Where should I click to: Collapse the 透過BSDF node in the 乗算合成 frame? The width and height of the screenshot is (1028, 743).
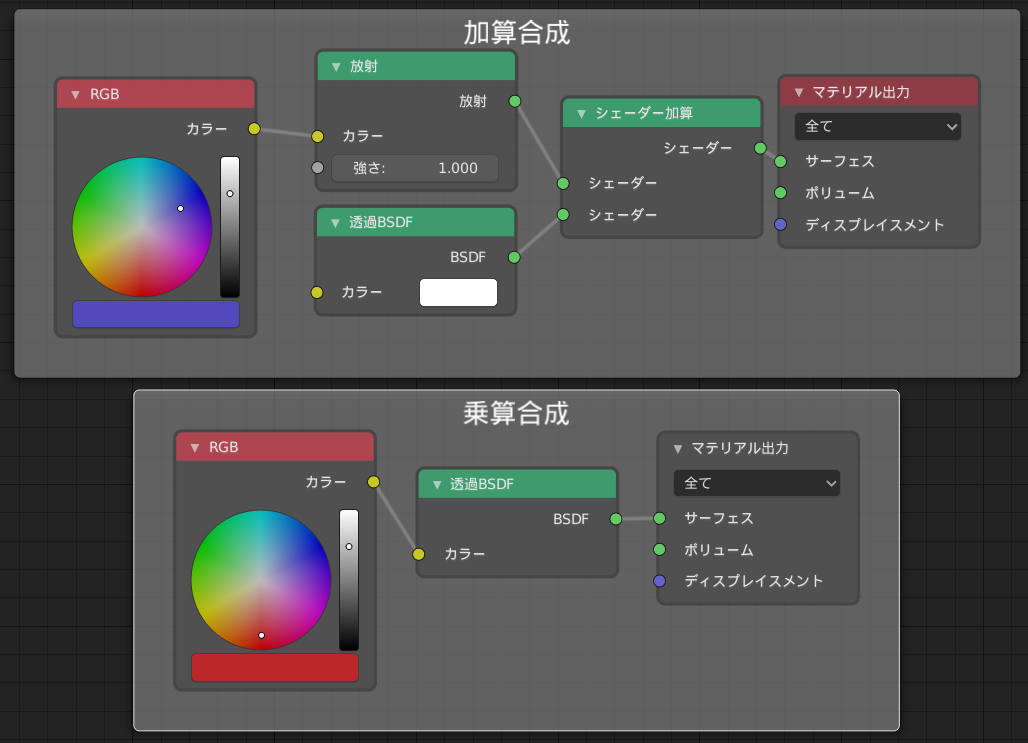point(437,485)
